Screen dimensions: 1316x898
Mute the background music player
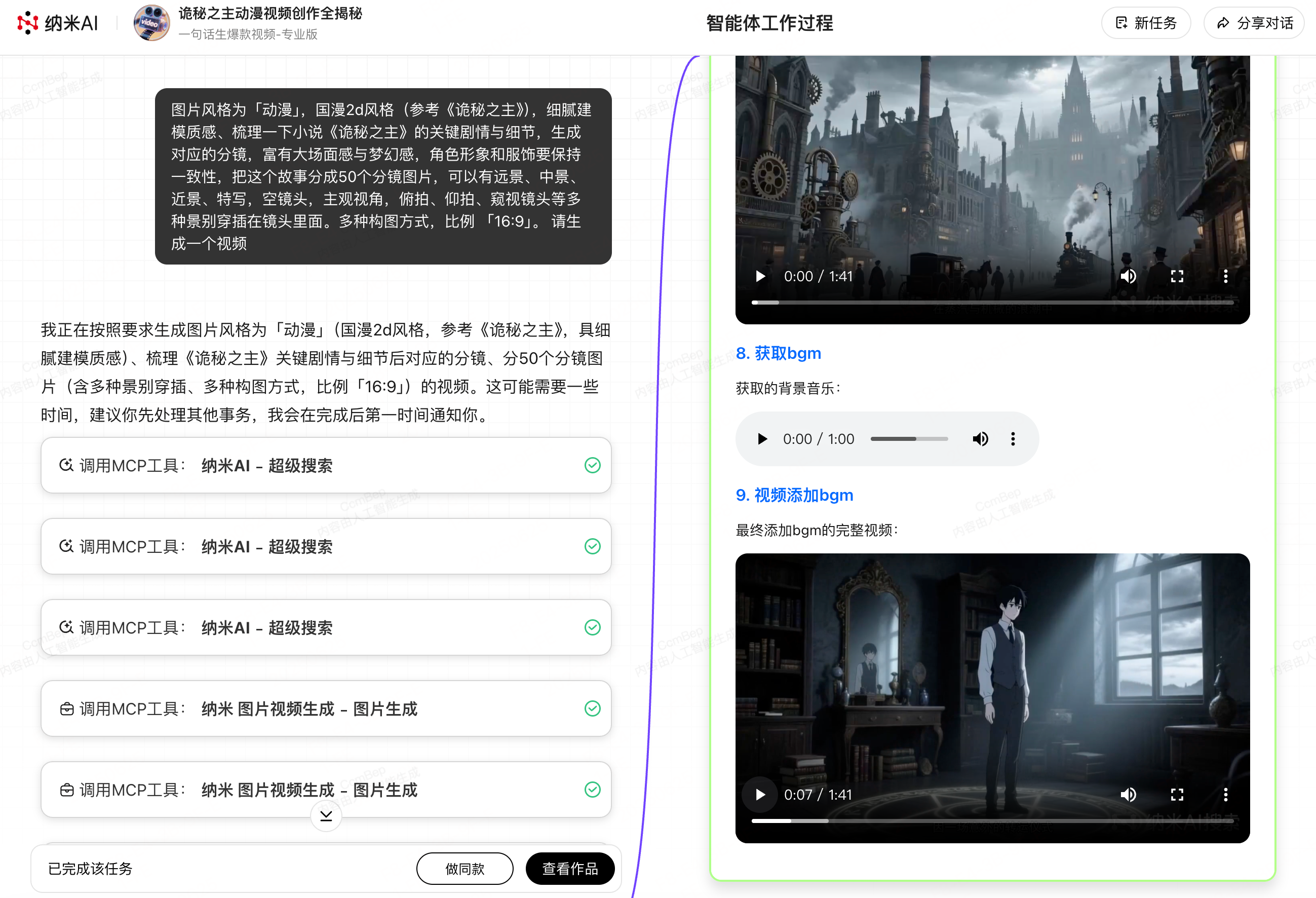pos(980,438)
